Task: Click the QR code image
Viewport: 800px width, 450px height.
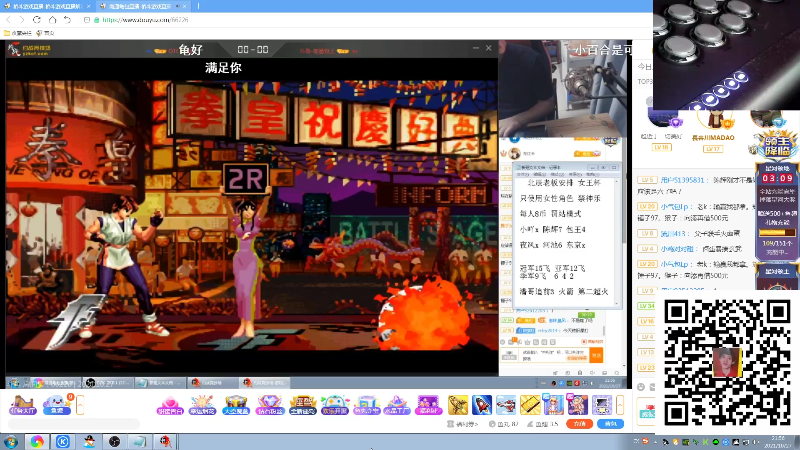Action: [x=727, y=363]
